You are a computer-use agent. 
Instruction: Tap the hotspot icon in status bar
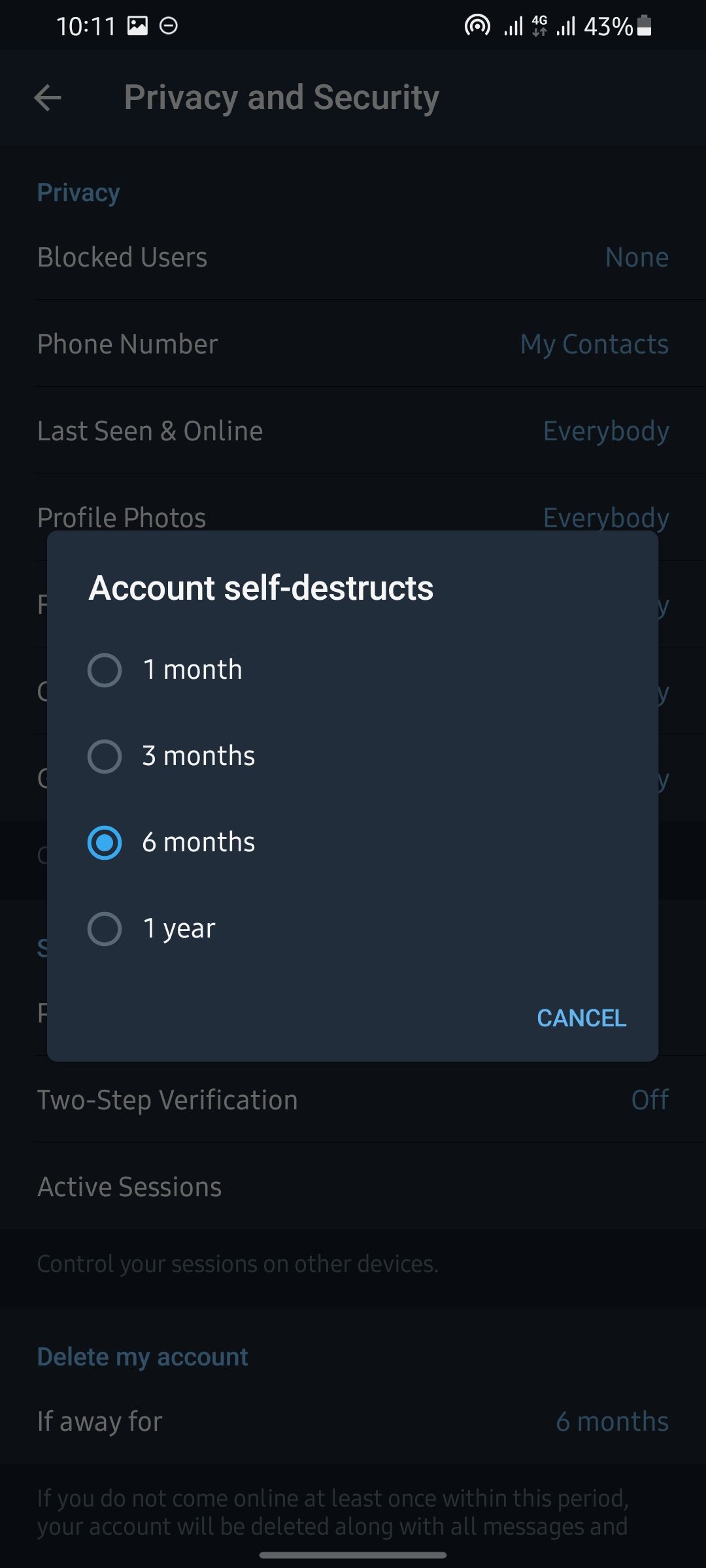[477, 26]
